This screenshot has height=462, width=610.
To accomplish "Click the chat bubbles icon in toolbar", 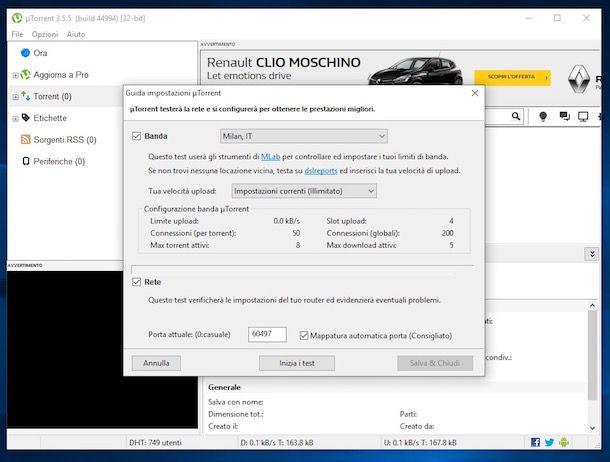I will 564,116.
